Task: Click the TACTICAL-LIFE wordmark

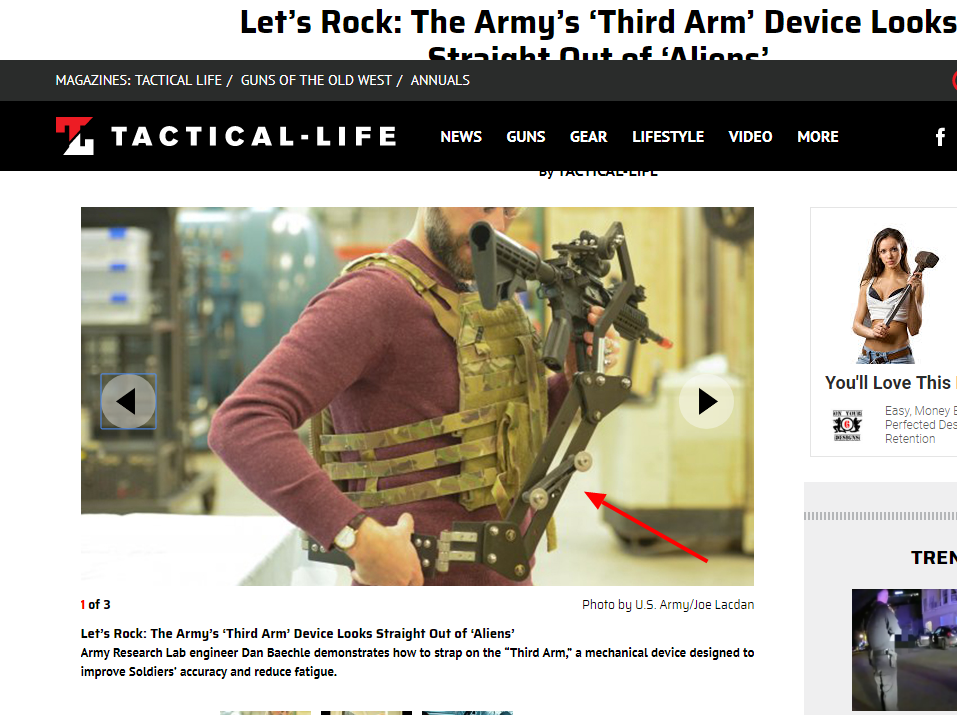Action: pyautogui.click(x=253, y=136)
